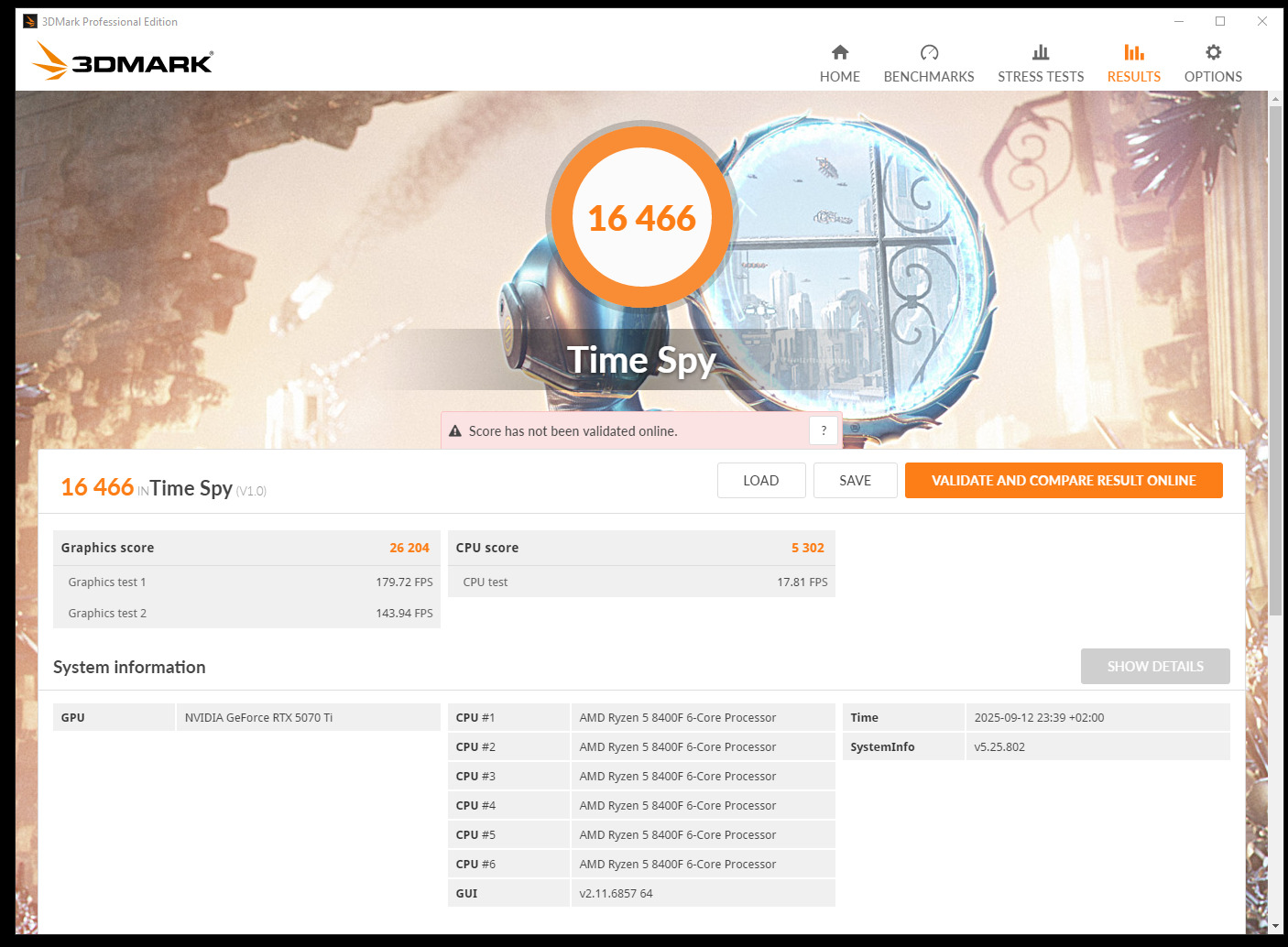Click the CPU #5 processor row

[x=641, y=834]
